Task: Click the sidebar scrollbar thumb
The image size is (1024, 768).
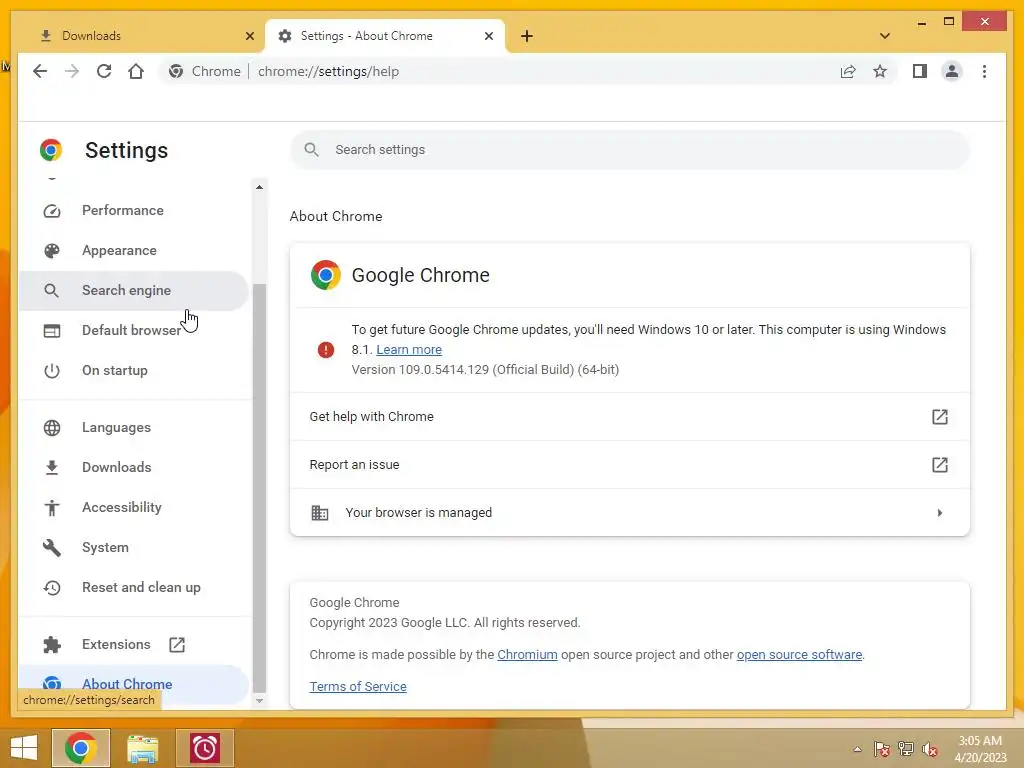Action: click(x=259, y=487)
